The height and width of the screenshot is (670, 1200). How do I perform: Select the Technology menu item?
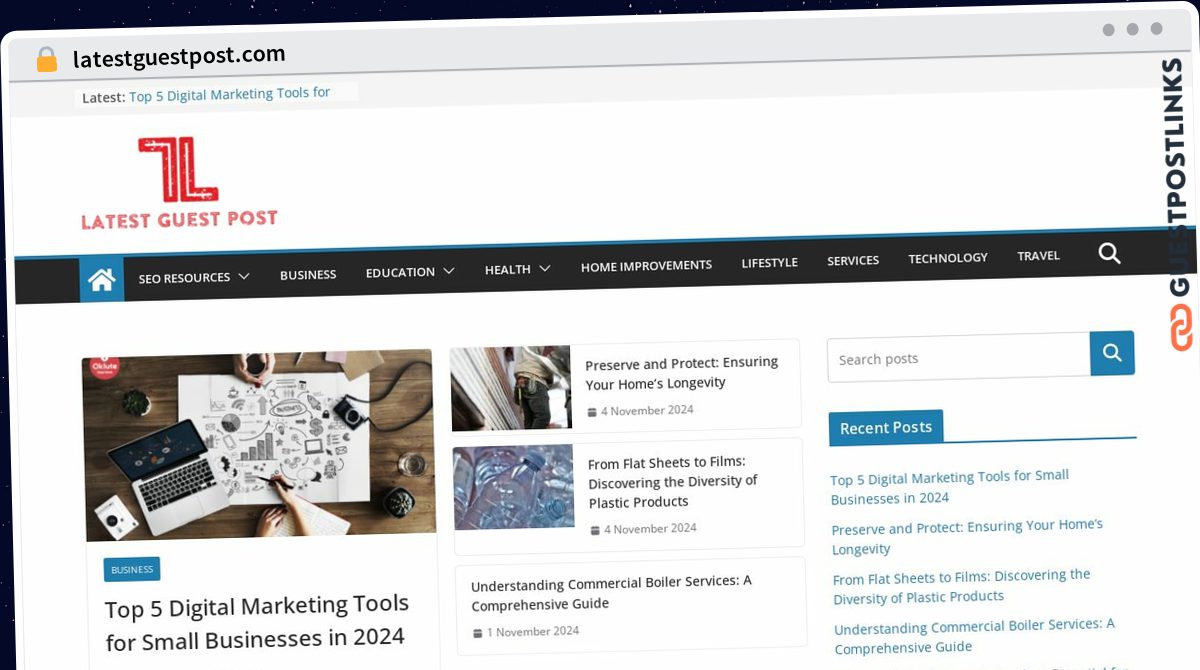948,258
